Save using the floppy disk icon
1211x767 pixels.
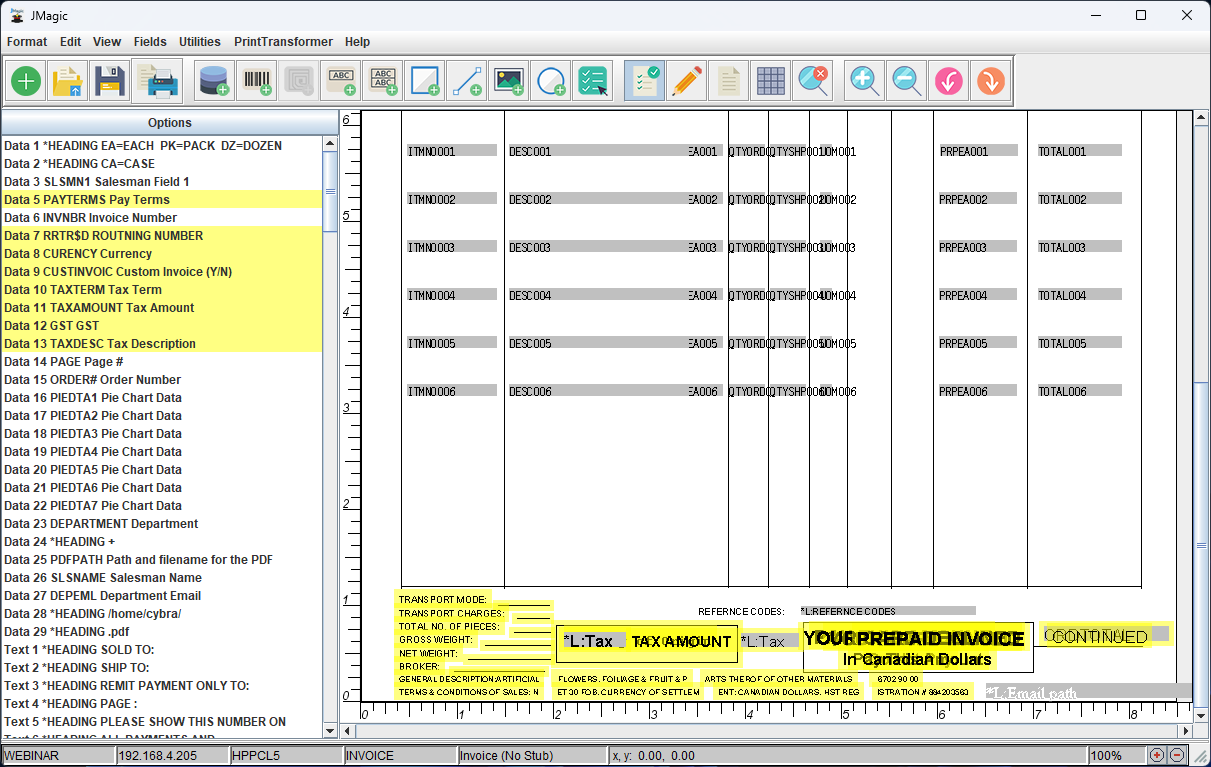(x=109, y=81)
